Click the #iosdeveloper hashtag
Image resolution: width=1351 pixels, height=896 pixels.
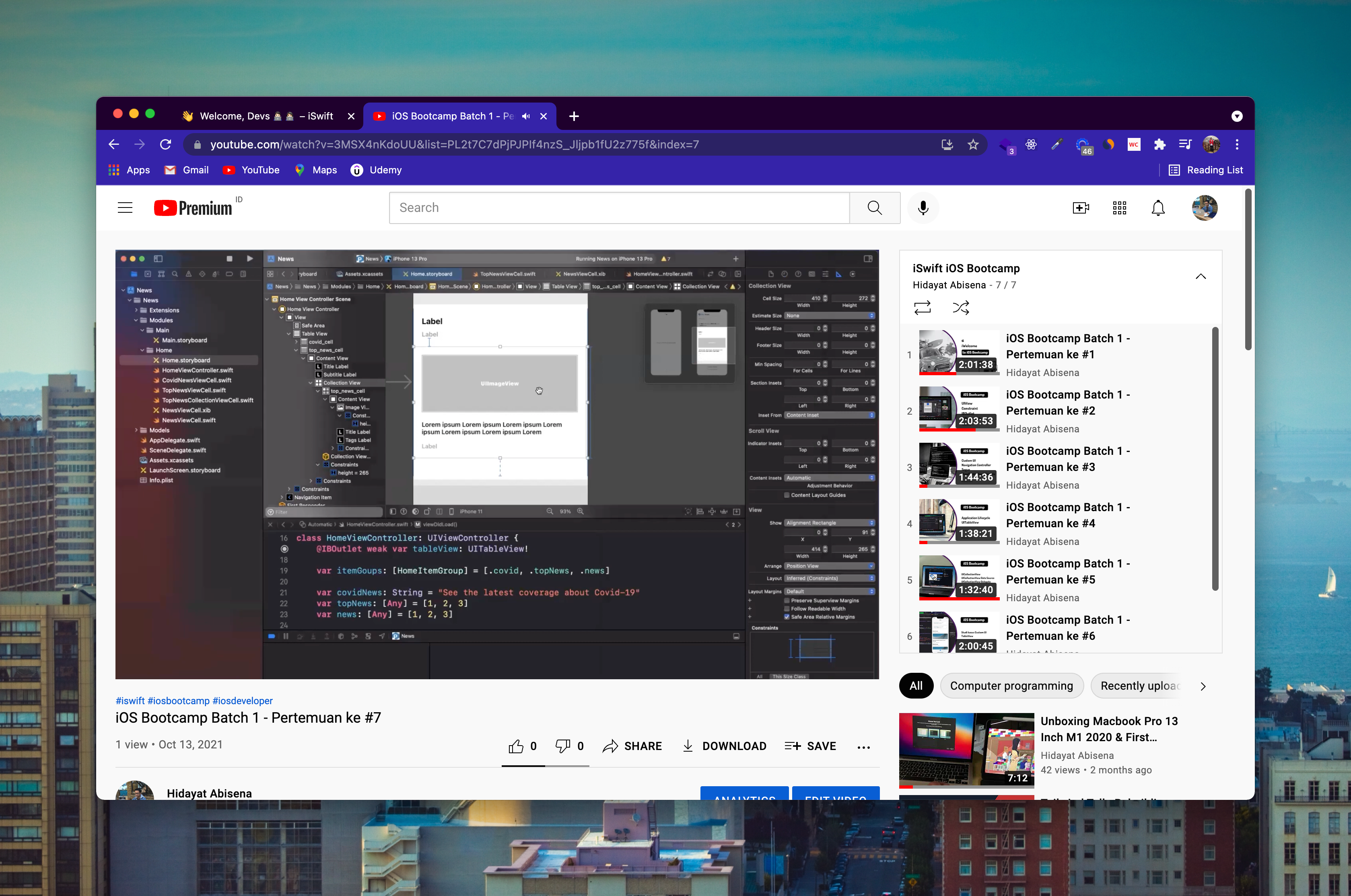(242, 701)
